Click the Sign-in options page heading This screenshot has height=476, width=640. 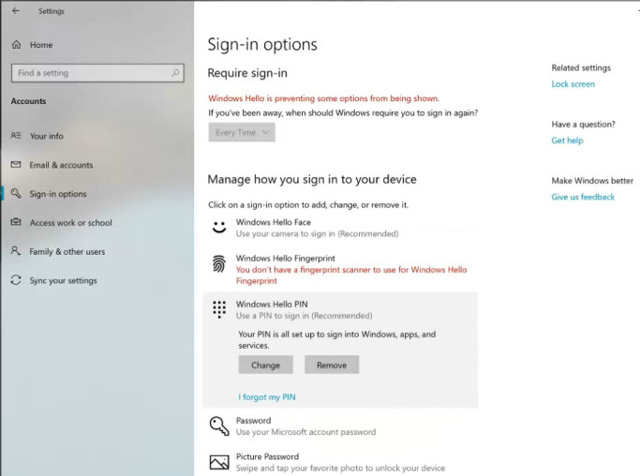[262, 44]
